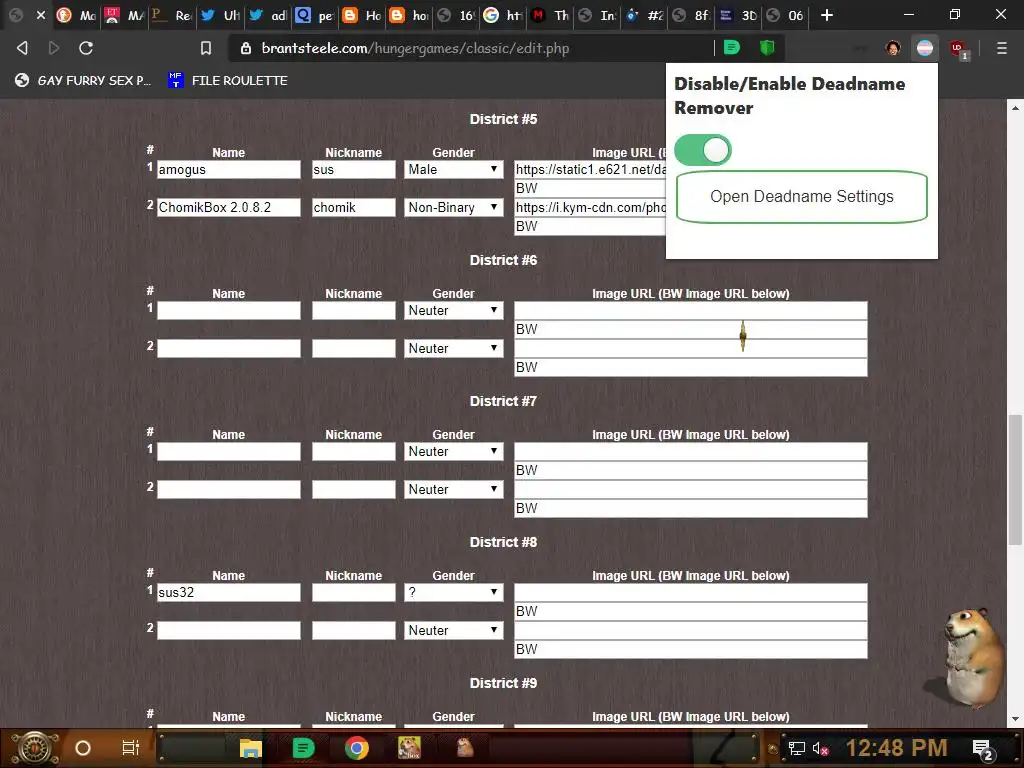Click the vertical page scrollbar thumb
The width and height of the screenshot is (1024, 768).
tap(1015, 479)
